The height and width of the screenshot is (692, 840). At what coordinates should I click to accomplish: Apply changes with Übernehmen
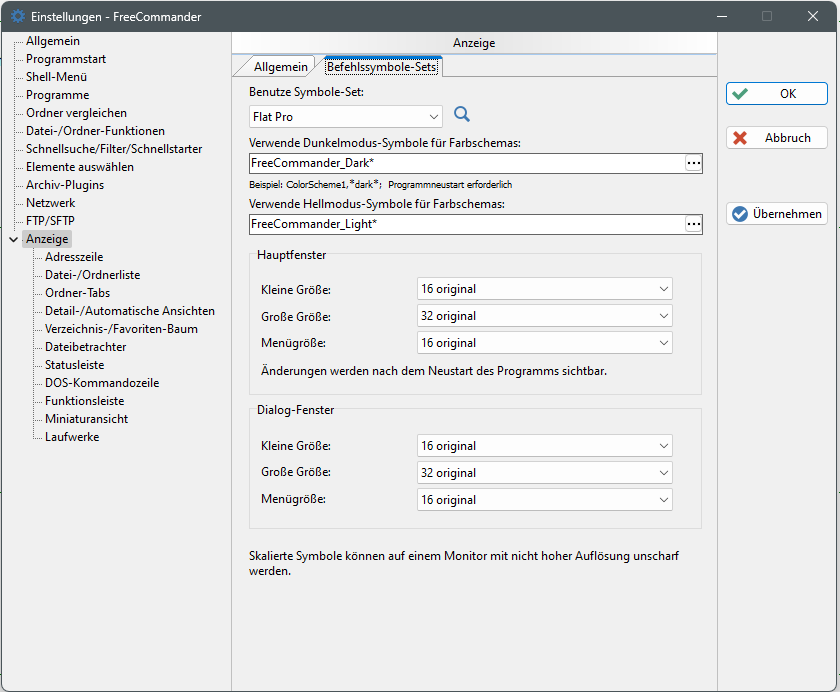tap(777, 214)
